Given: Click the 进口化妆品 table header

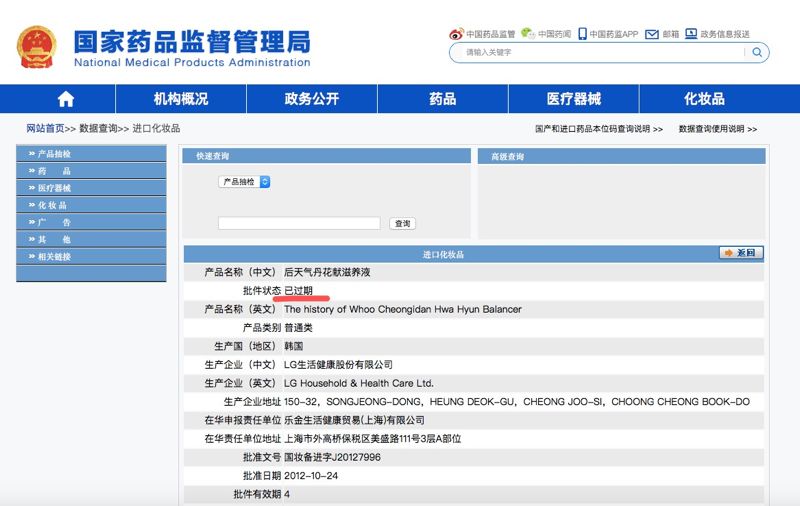Looking at the screenshot, I should (443, 254).
